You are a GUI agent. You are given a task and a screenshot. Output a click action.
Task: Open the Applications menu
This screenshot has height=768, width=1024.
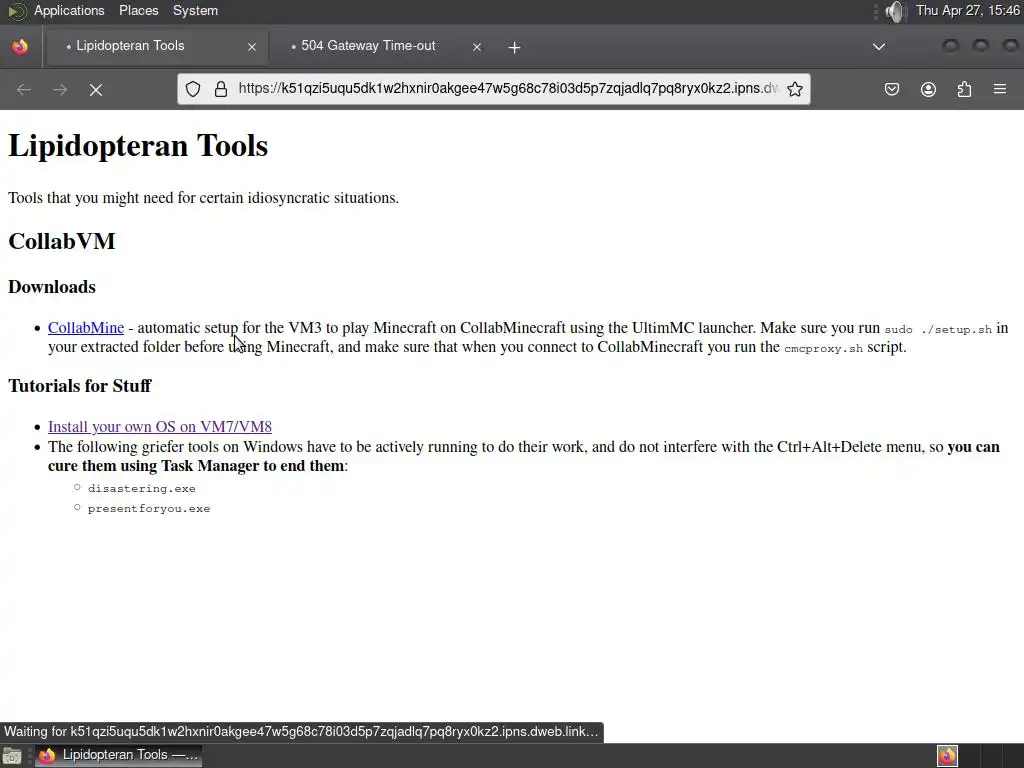click(69, 10)
